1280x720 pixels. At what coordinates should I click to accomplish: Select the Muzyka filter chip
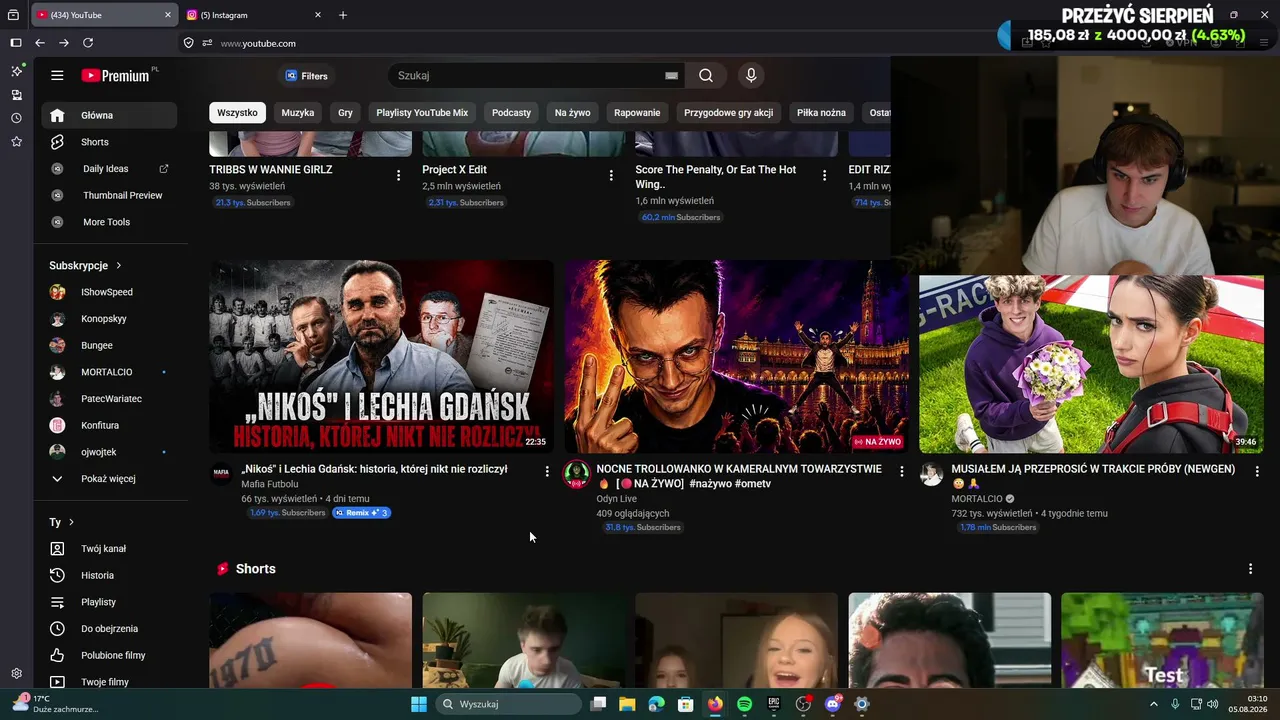coord(298,113)
